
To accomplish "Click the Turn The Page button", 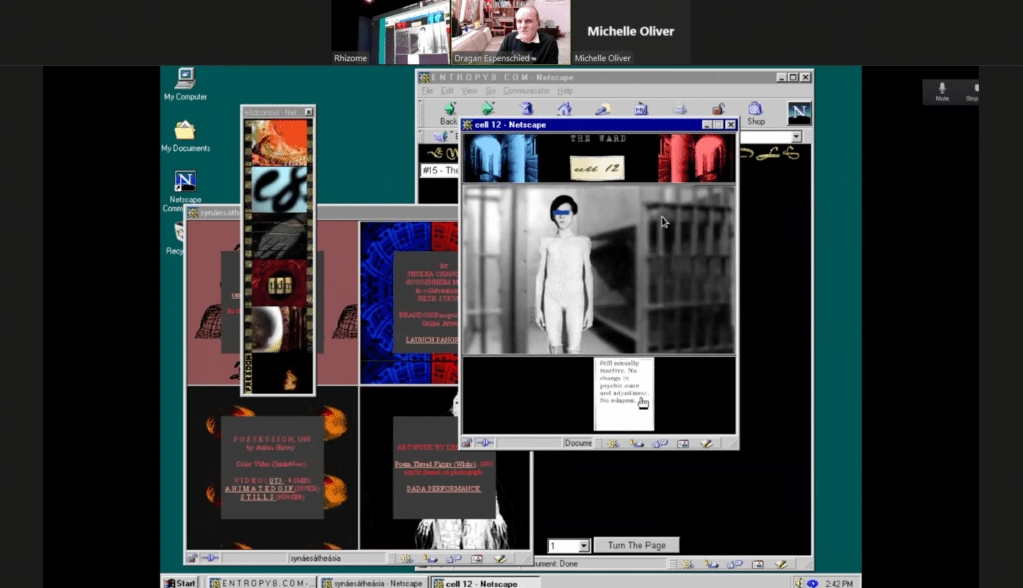I will pyautogui.click(x=636, y=545).
